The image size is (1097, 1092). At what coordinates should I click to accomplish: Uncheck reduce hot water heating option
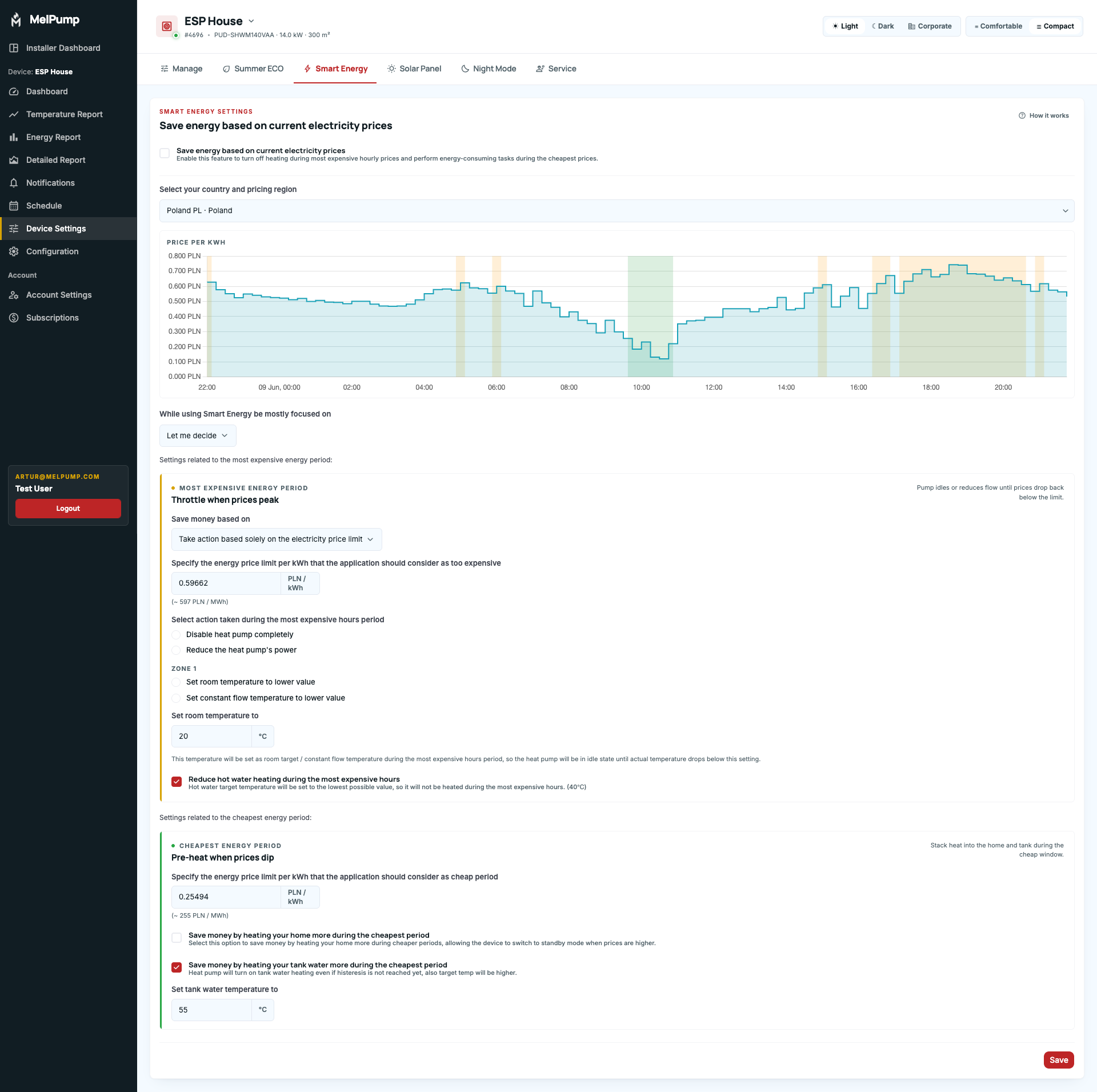[177, 782]
